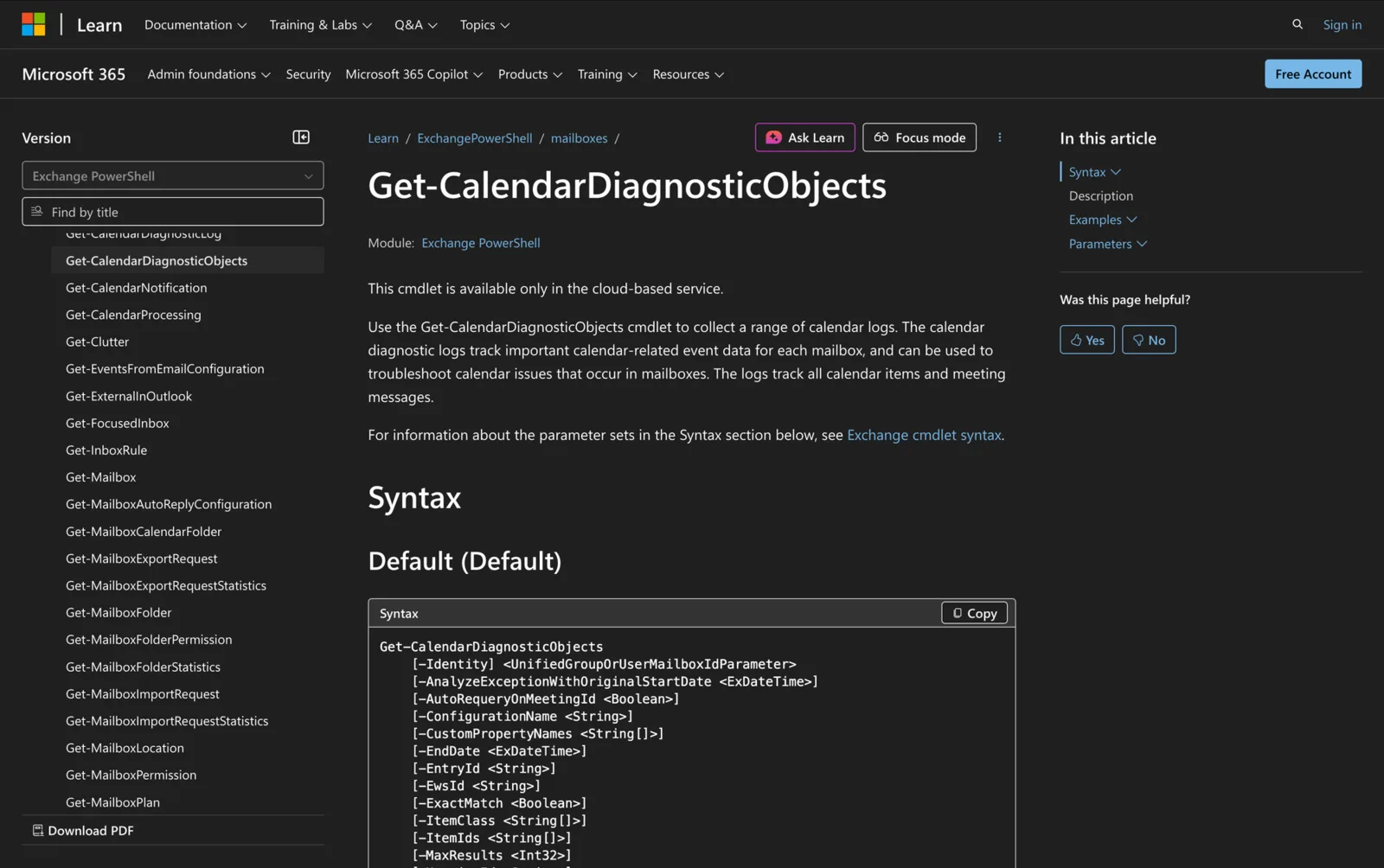Click the Get-CalendarDiagnosticObjects page heading
1384x868 pixels.
click(627, 185)
